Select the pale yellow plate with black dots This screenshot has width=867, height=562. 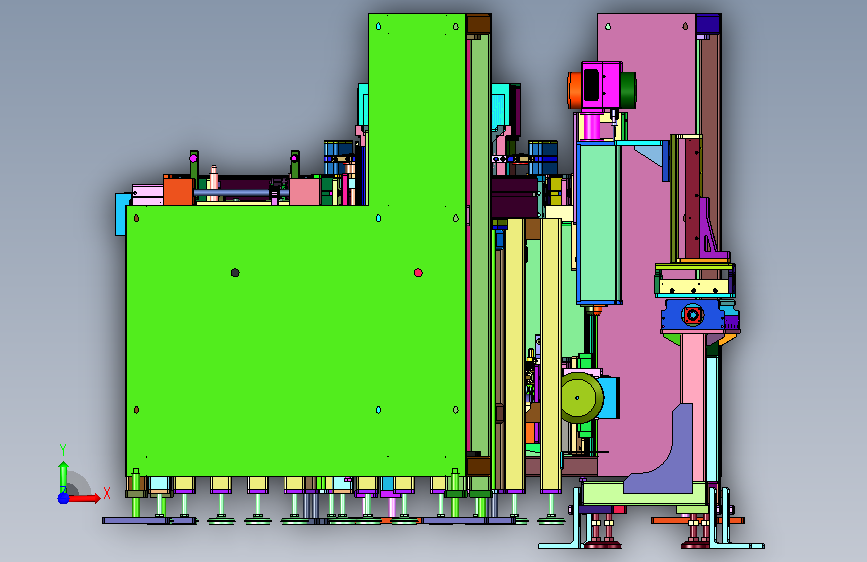(x=694, y=288)
